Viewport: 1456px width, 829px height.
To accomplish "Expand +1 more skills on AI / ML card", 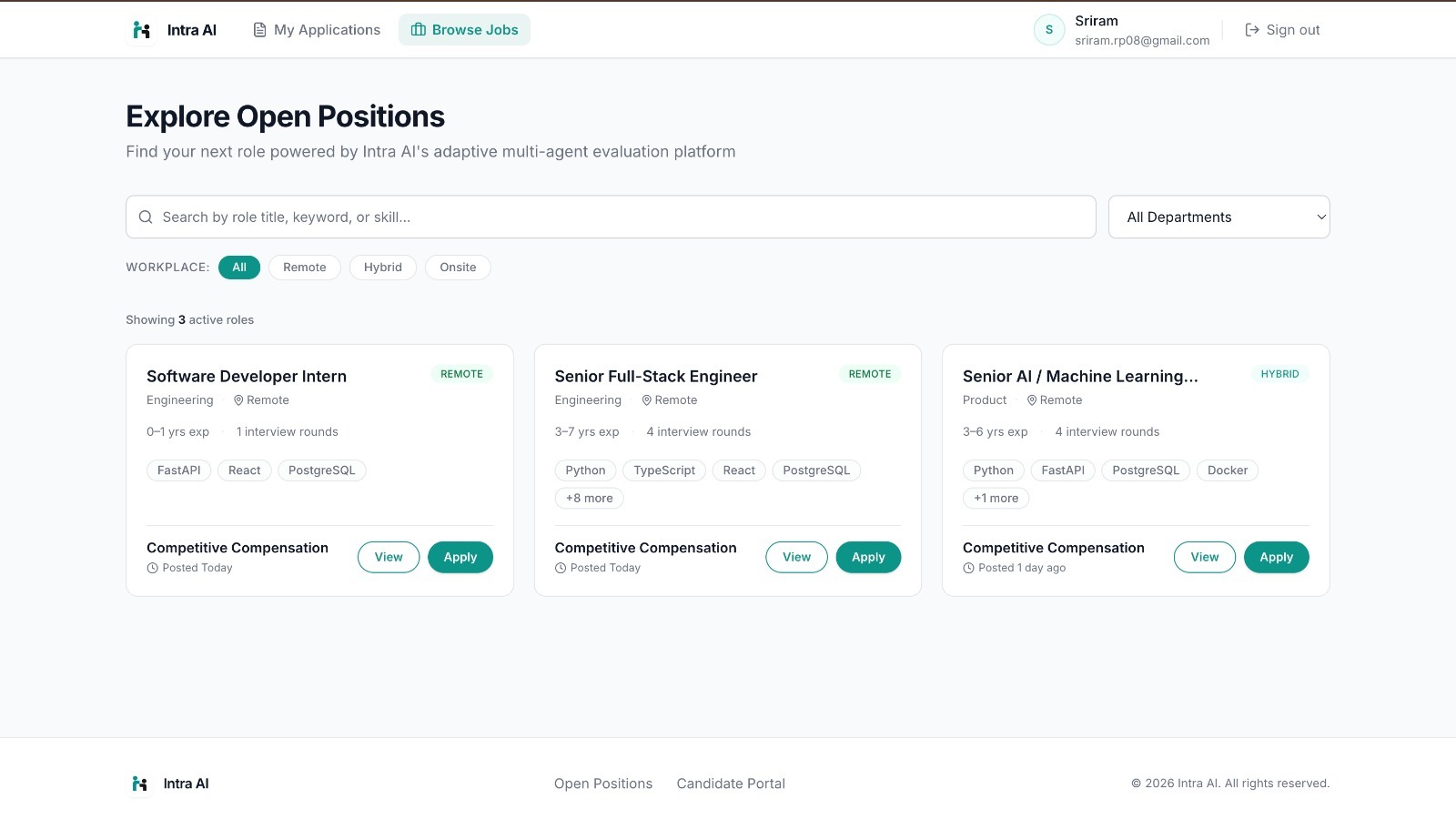I will click(996, 499).
